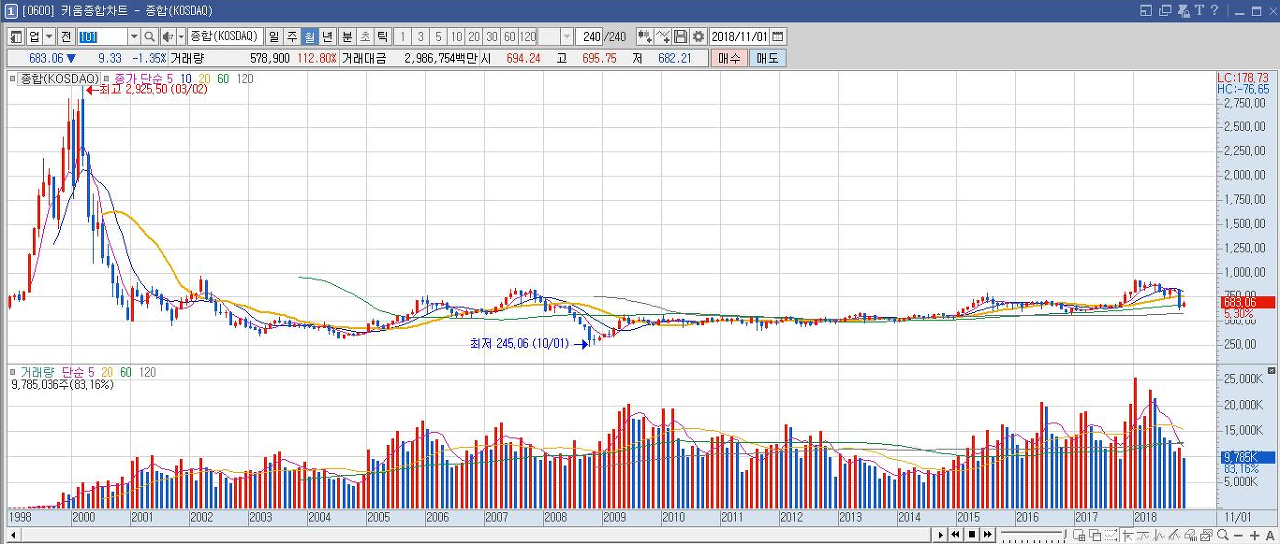Screen dimensions: 1280x544
Task: Toggle interval button 10
Action: point(456,37)
